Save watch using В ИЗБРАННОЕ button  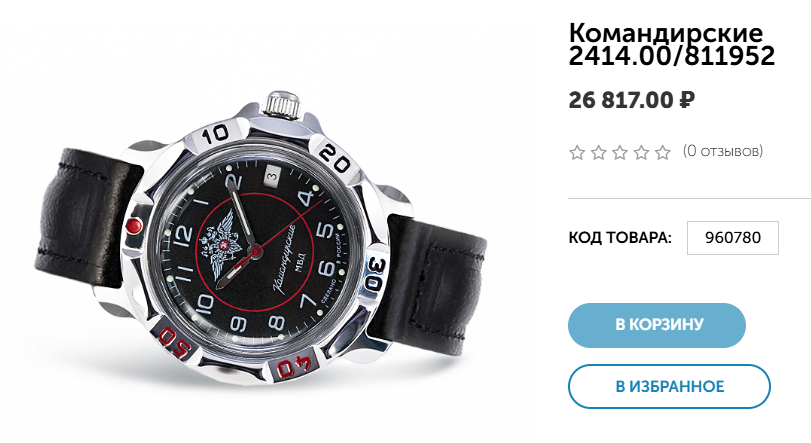pyautogui.click(x=669, y=387)
